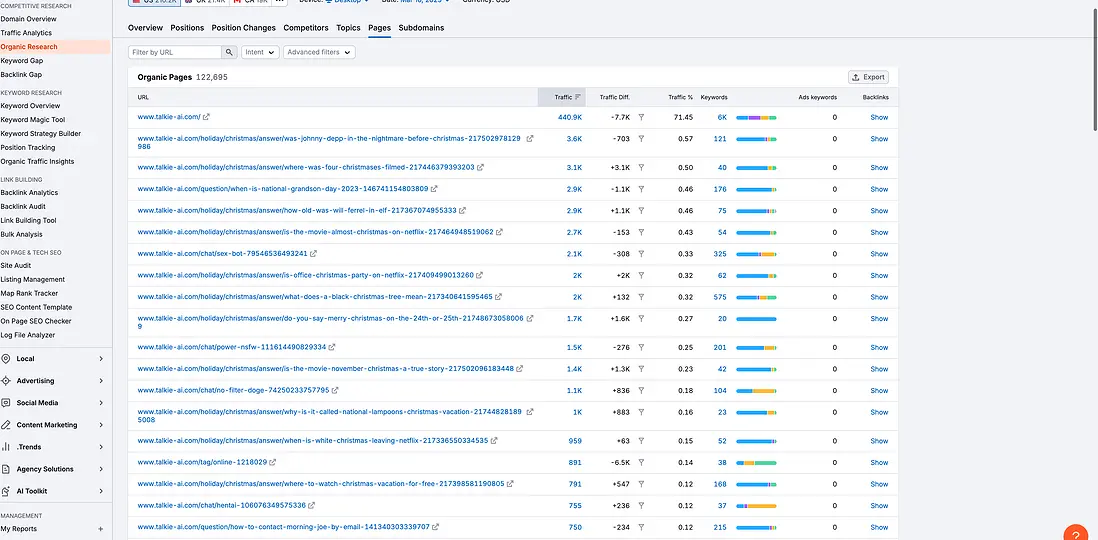Click Show backlinks link in the first row
Image resolution: width=1098 pixels, height=540 pixels.
[879, 117]
